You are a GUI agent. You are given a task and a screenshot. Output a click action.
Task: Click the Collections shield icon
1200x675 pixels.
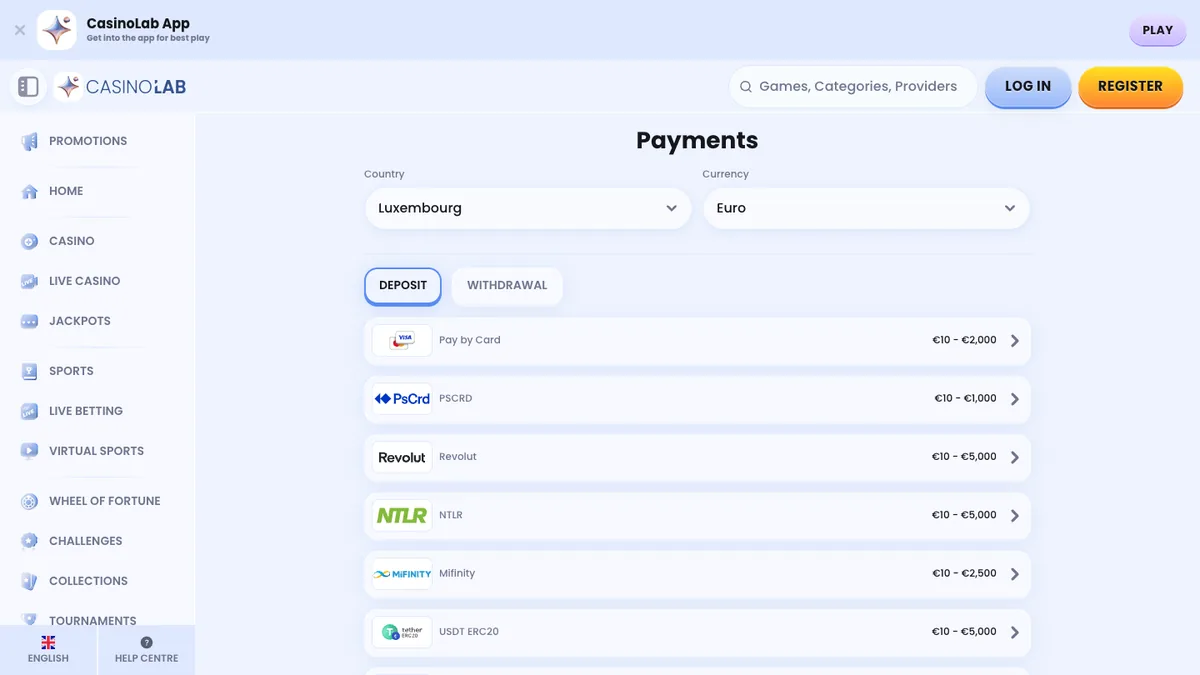pos(30,581)
